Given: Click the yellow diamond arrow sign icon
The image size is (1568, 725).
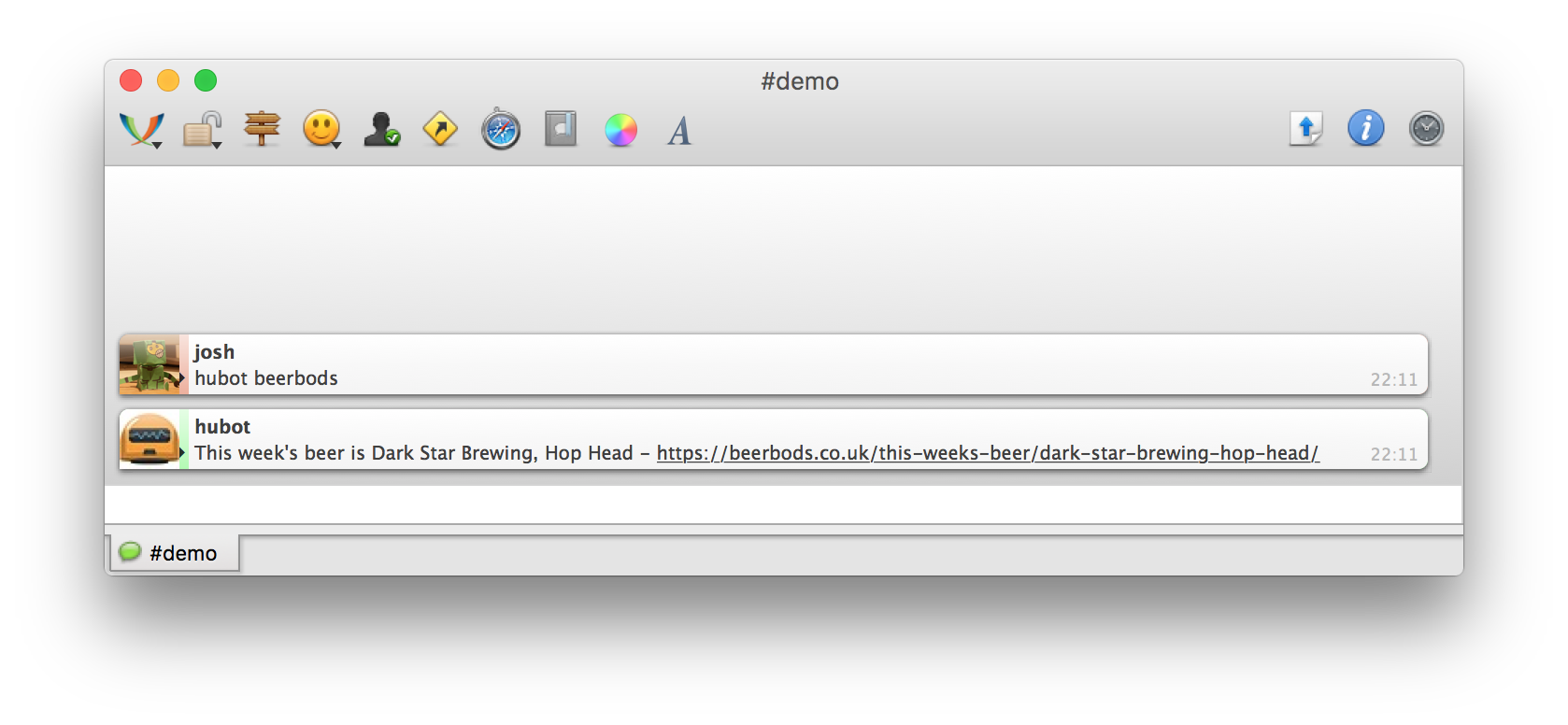Looking at the screenshot, I should tap(440, 129).
